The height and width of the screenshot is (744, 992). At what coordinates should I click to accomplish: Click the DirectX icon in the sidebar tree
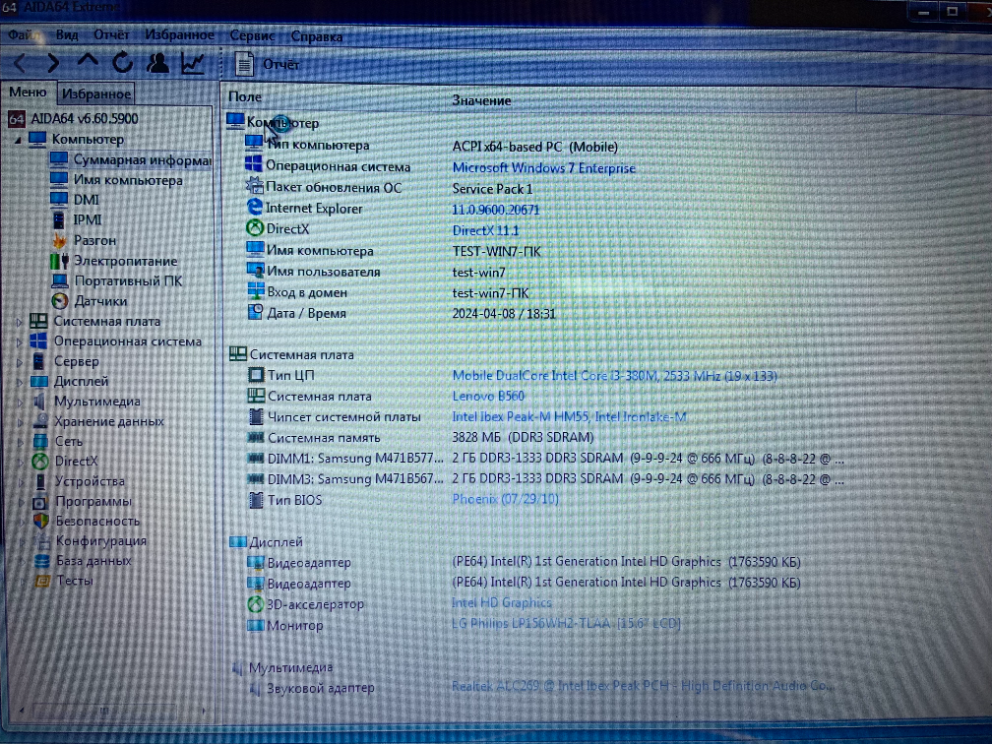(x=40, y=461)
